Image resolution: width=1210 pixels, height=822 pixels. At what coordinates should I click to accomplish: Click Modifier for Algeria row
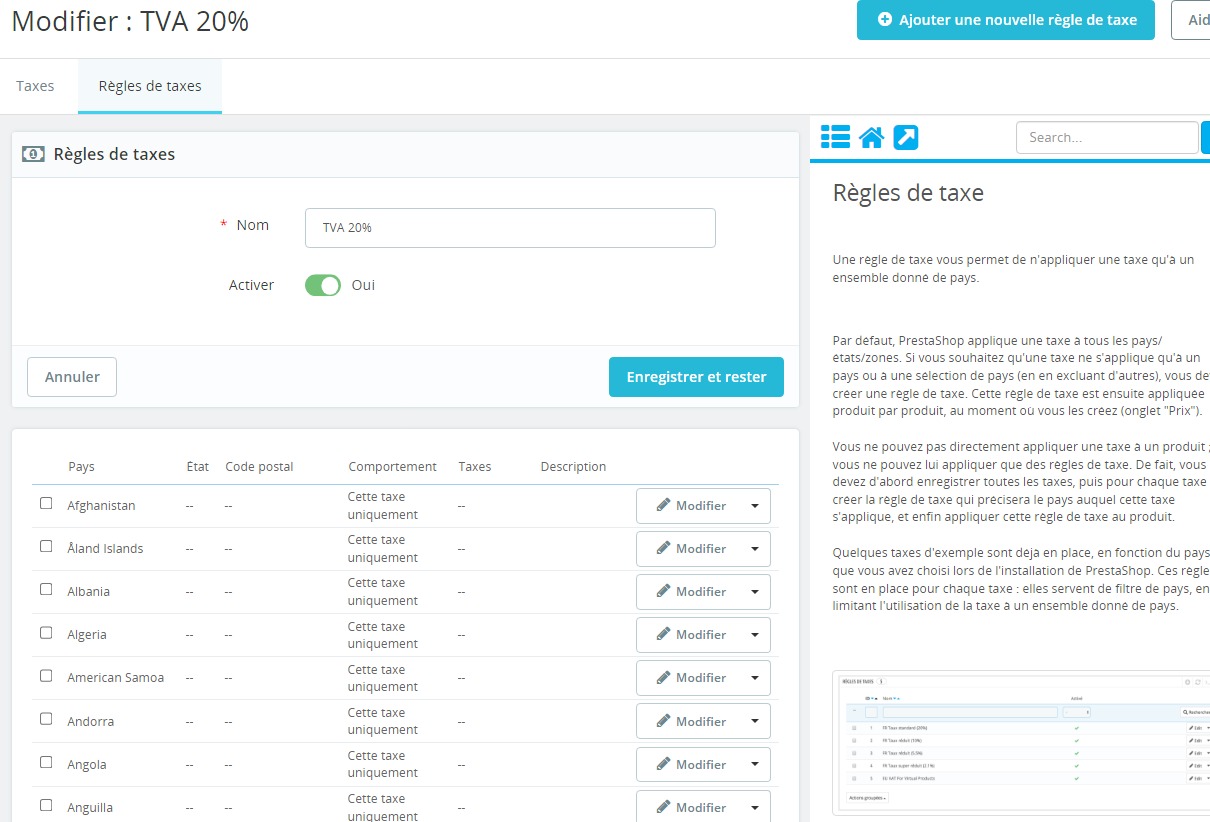(x=689, y=635)
